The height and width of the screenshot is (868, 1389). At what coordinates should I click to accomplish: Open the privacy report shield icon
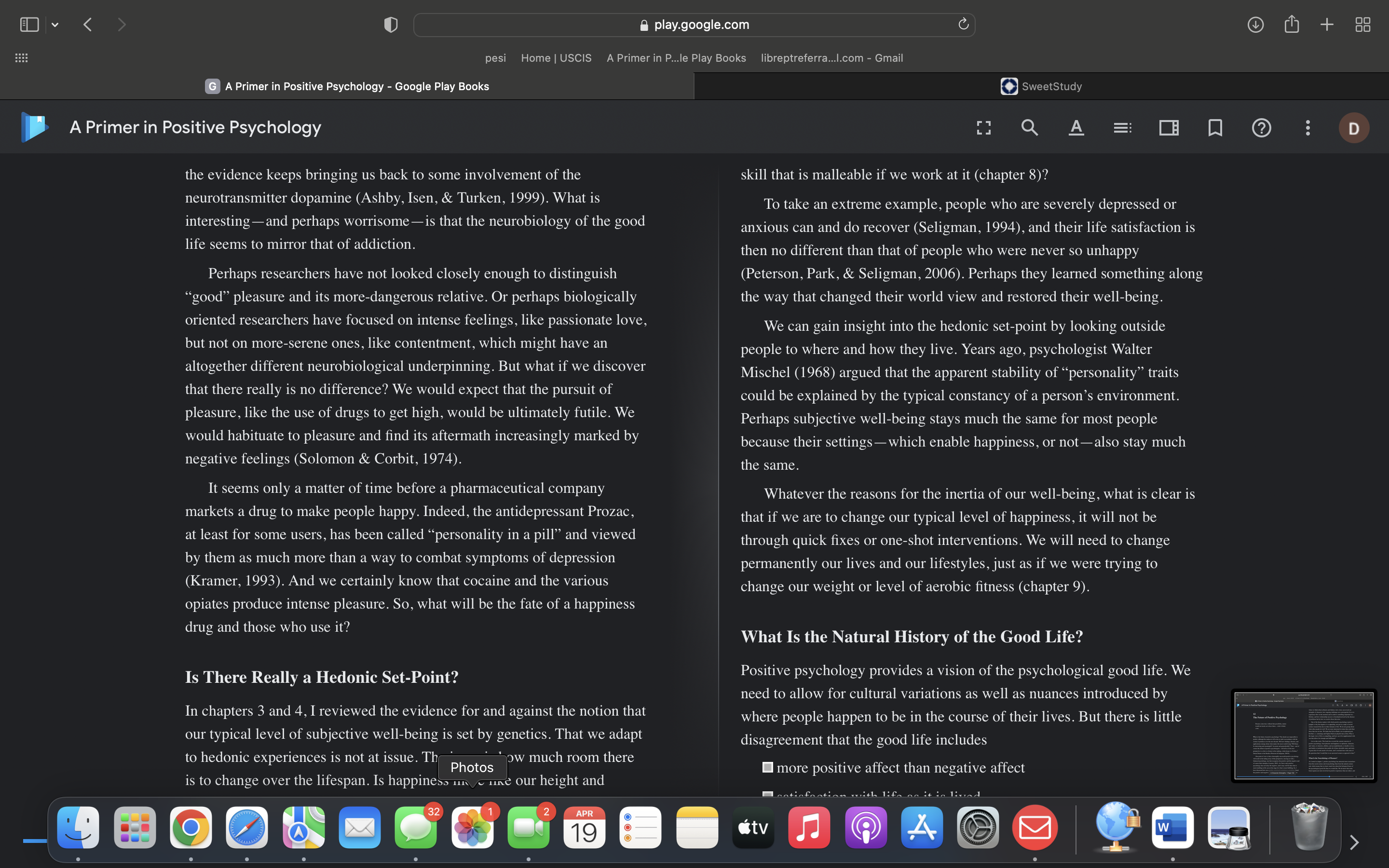391,25
